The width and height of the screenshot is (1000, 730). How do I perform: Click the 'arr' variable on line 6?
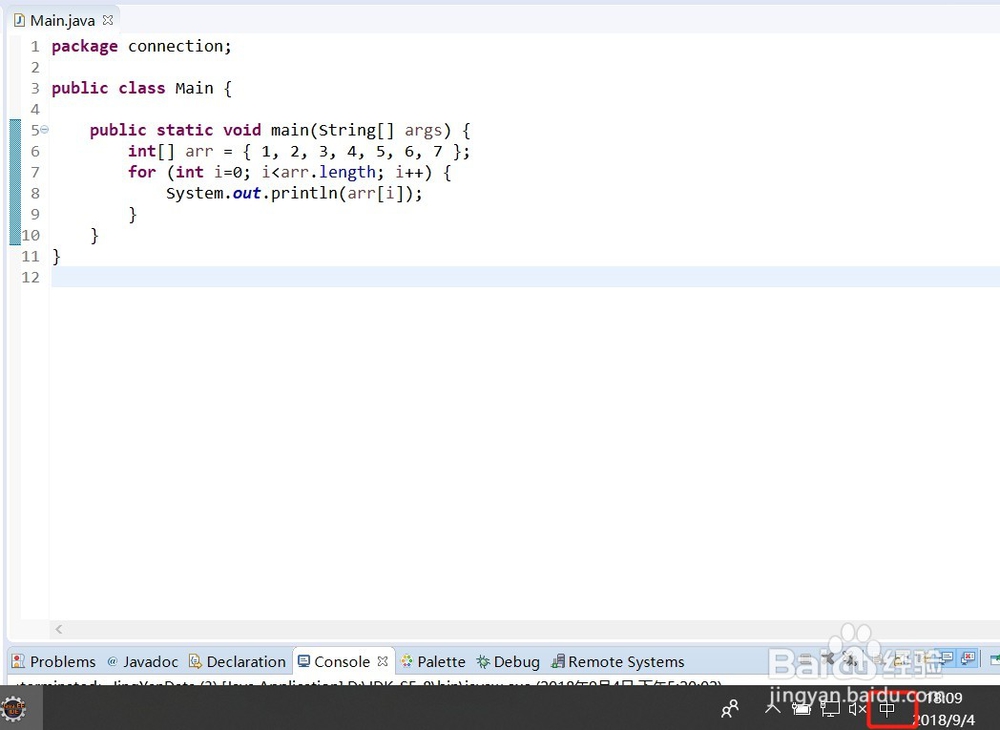[199, 152]
